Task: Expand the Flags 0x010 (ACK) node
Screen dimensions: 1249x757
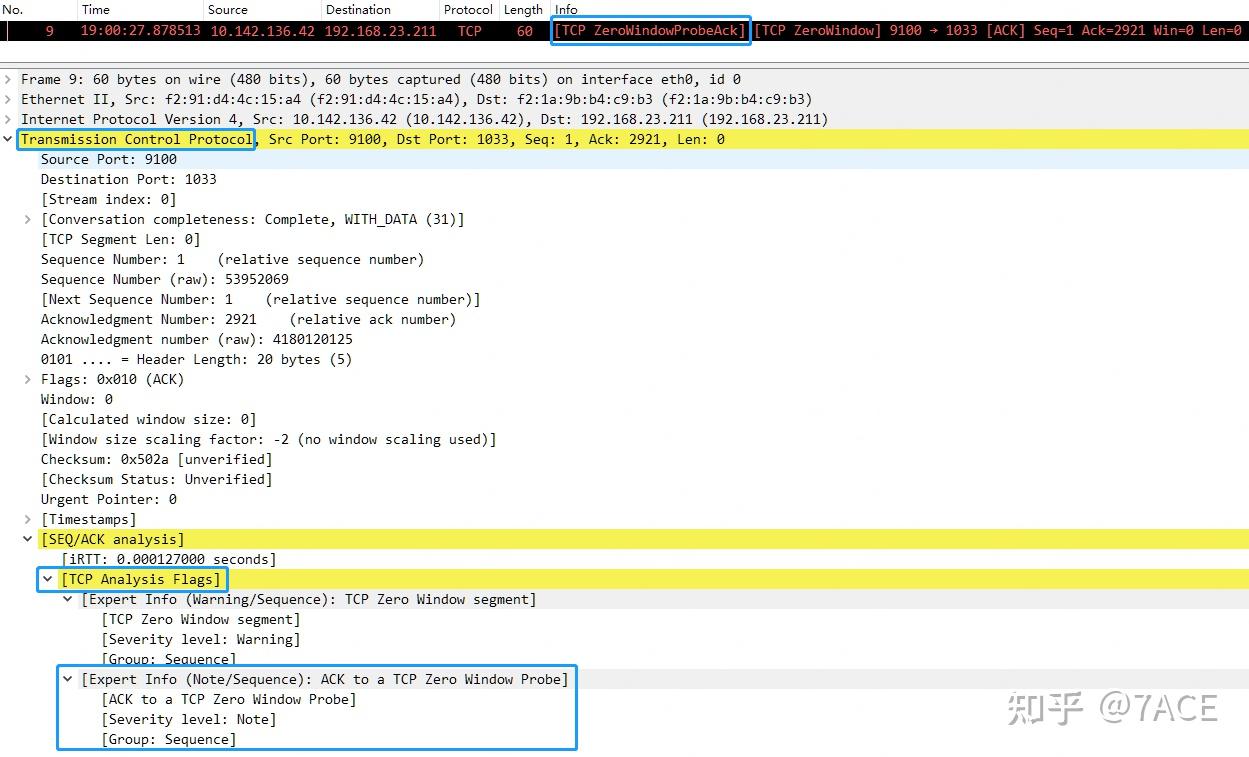Action: point(27,379)
